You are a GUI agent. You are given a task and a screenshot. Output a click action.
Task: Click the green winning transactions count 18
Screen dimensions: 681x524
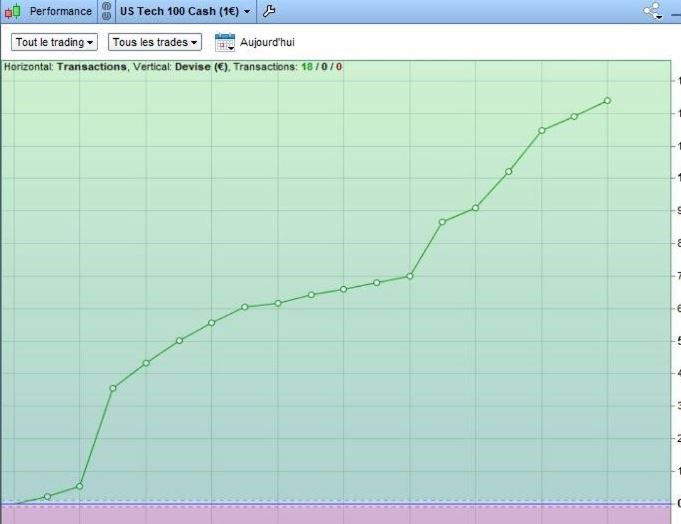307,67
